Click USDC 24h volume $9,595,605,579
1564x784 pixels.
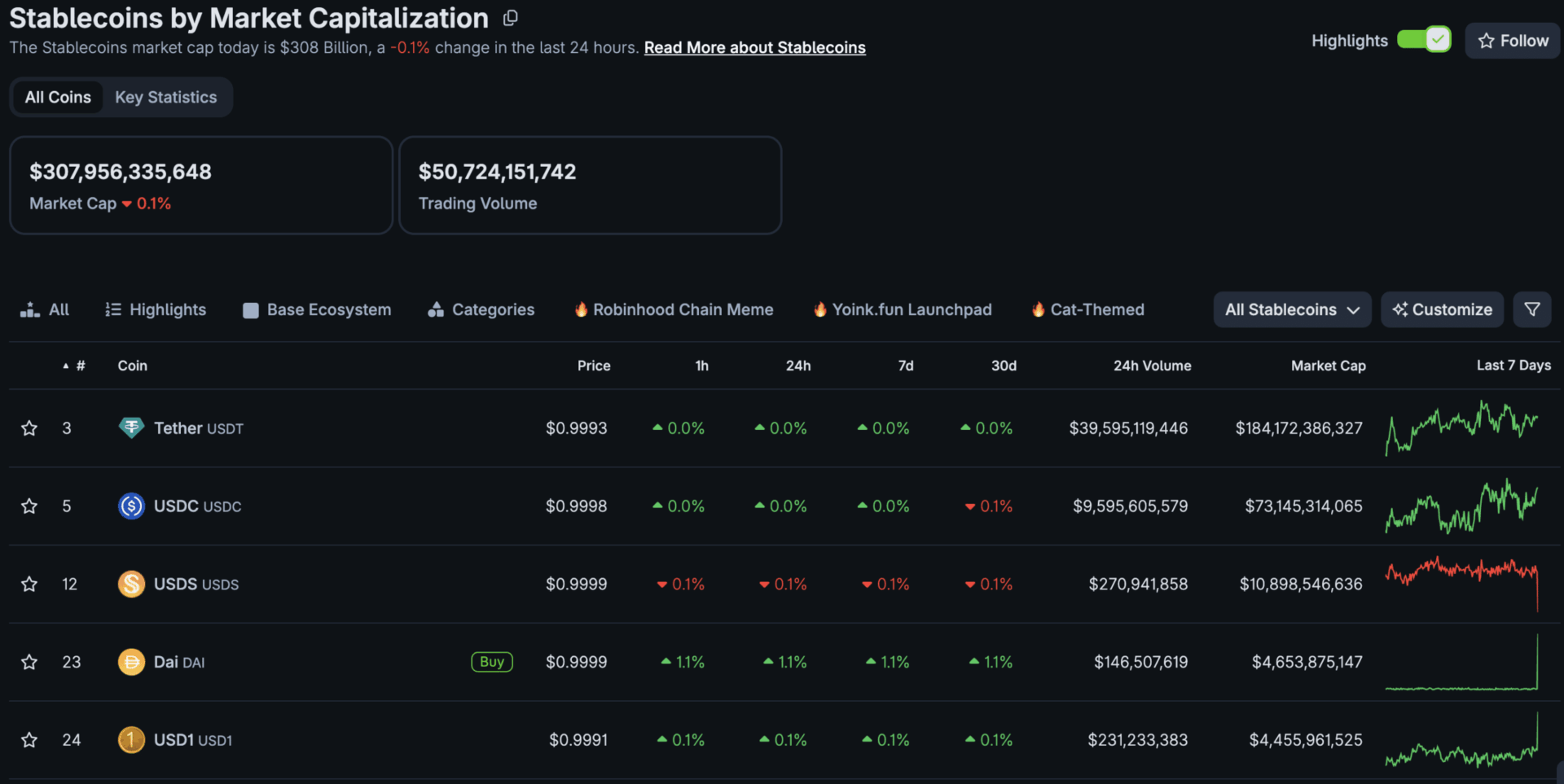click(1130, 506)
